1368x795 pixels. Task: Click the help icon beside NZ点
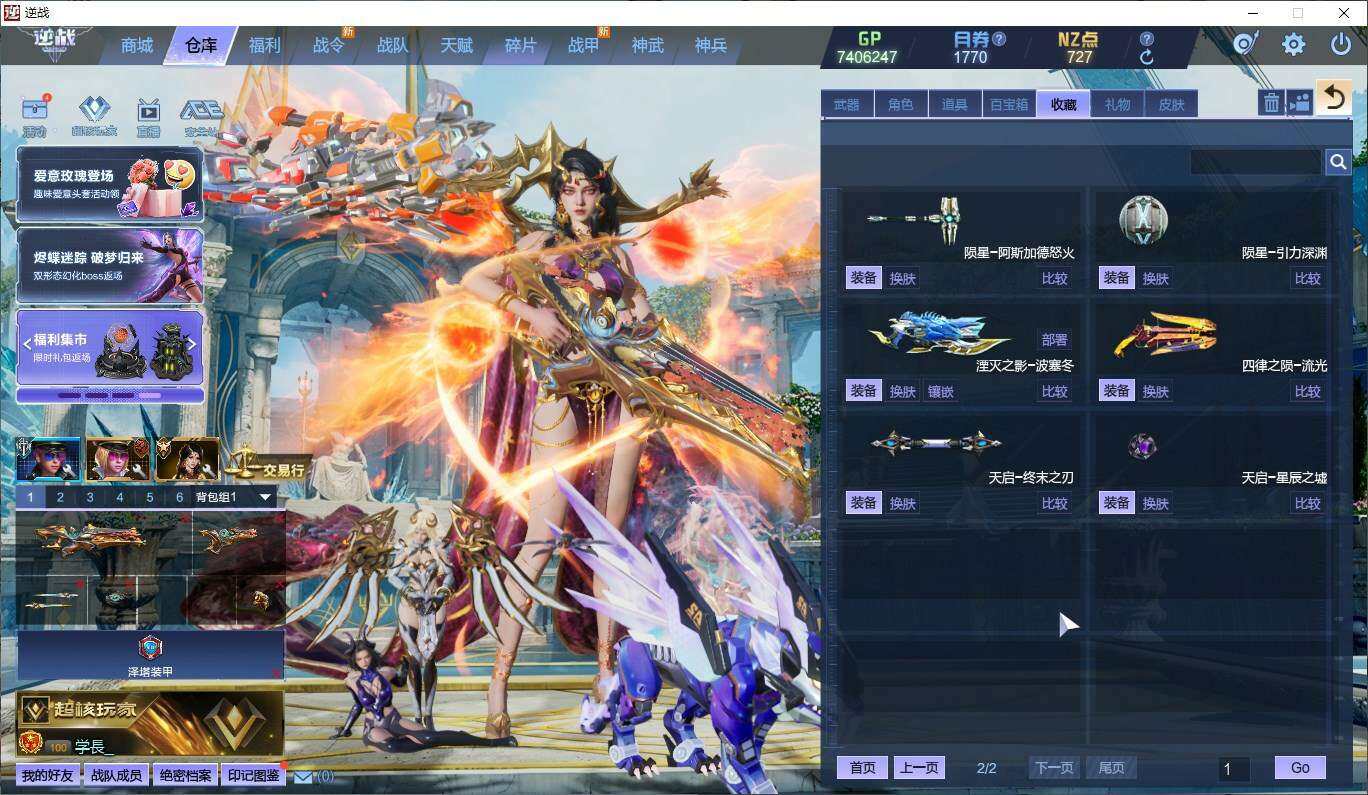click(x=1146, y=39)
